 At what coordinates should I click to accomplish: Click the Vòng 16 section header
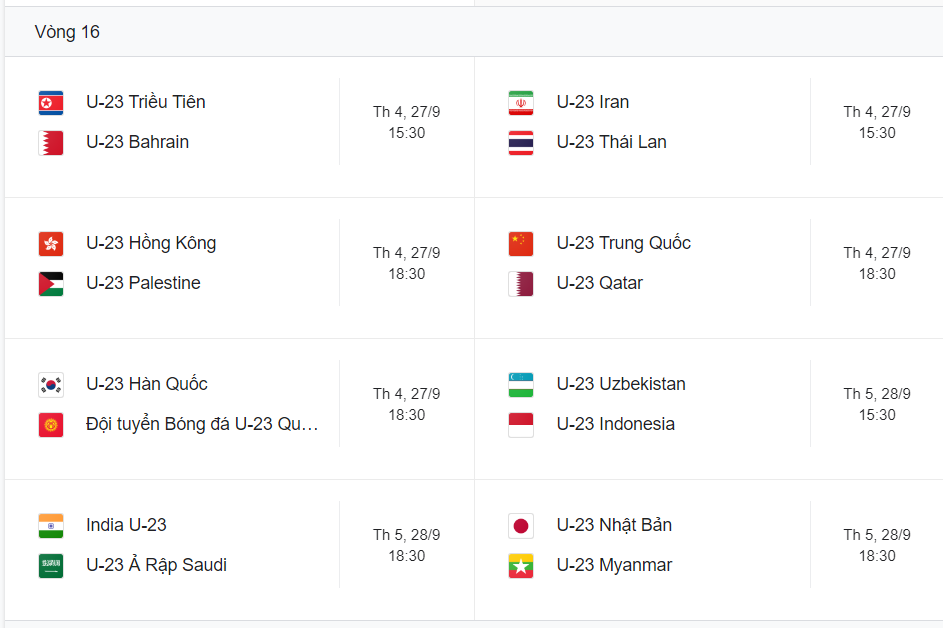[67, 32]
